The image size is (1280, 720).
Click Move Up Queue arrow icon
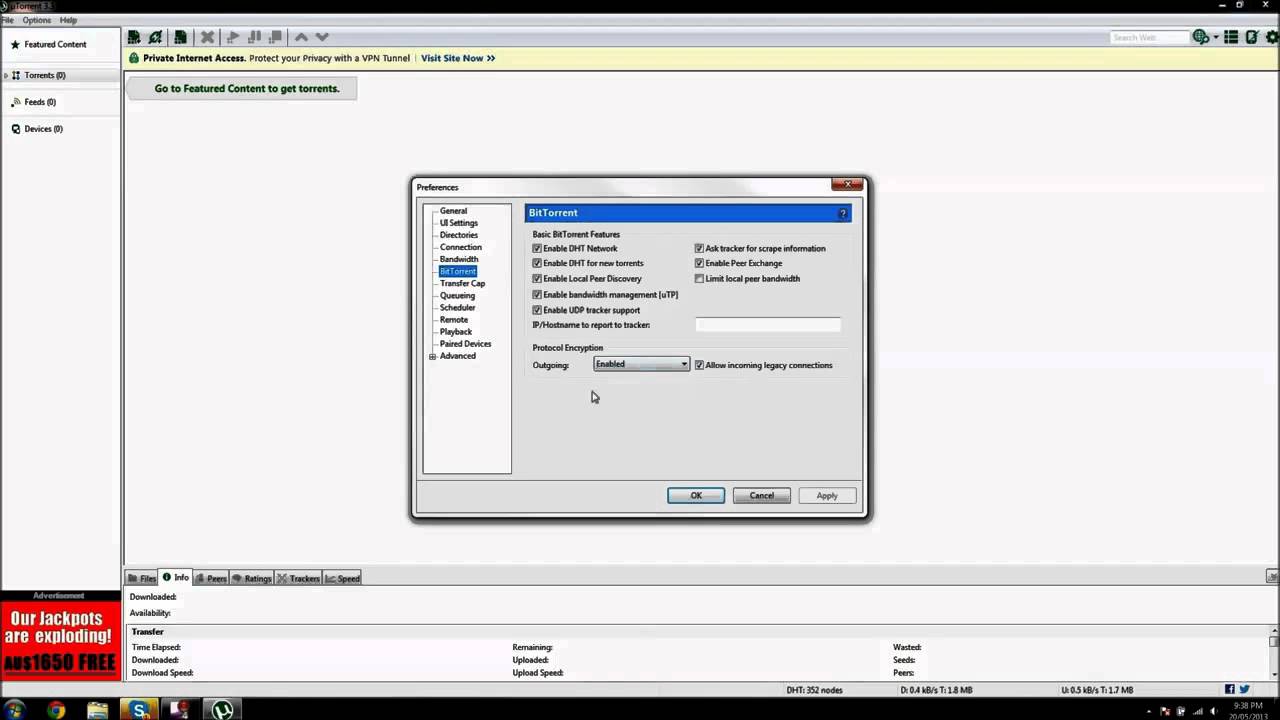pyautogui.click(x=301, y=37)
